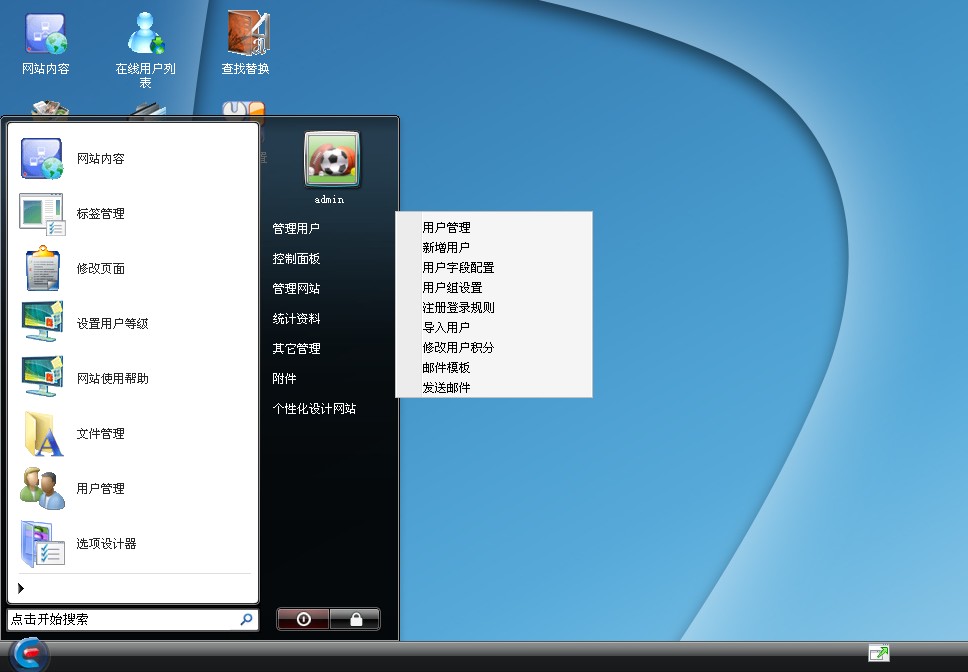Select 设置用户等级 monitor icon
Screen dimensions: 968x672
point(42,324)
